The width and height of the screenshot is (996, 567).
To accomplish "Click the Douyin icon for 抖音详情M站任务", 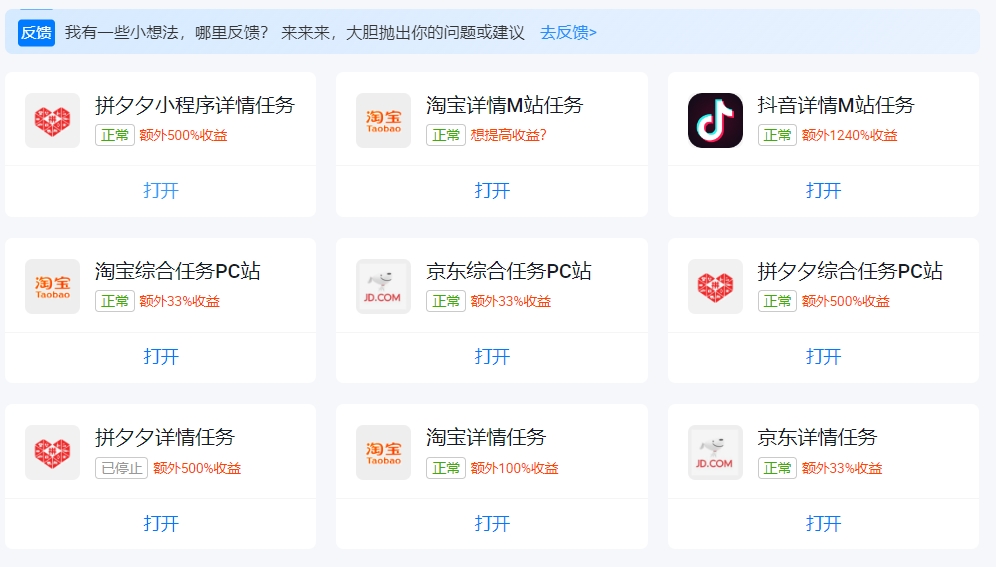I will [715, 121].
